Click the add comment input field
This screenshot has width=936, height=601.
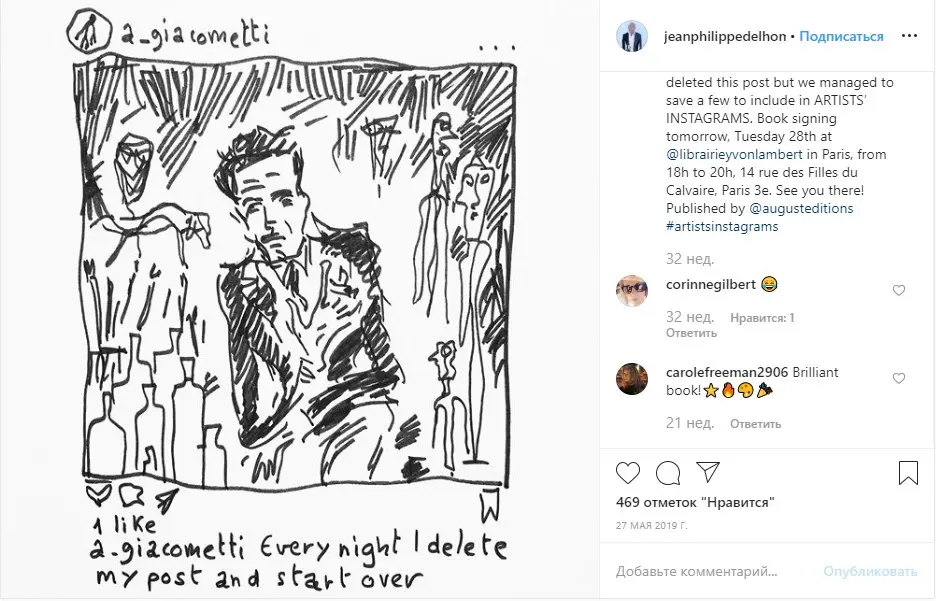pos(710,572)
